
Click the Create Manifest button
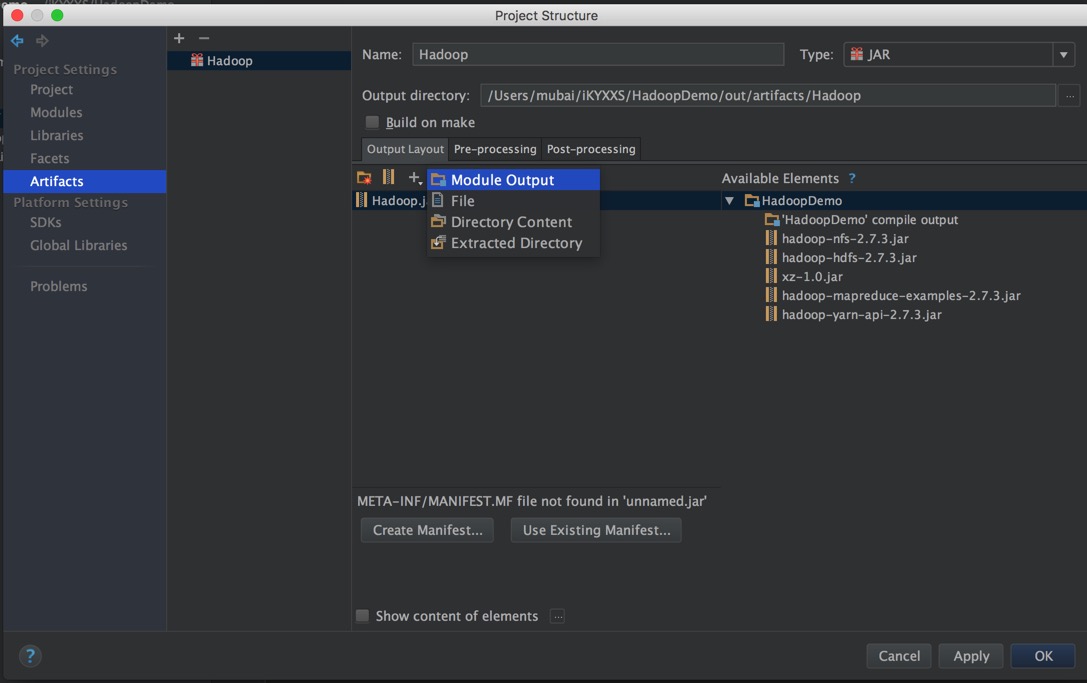pos(427,530)
